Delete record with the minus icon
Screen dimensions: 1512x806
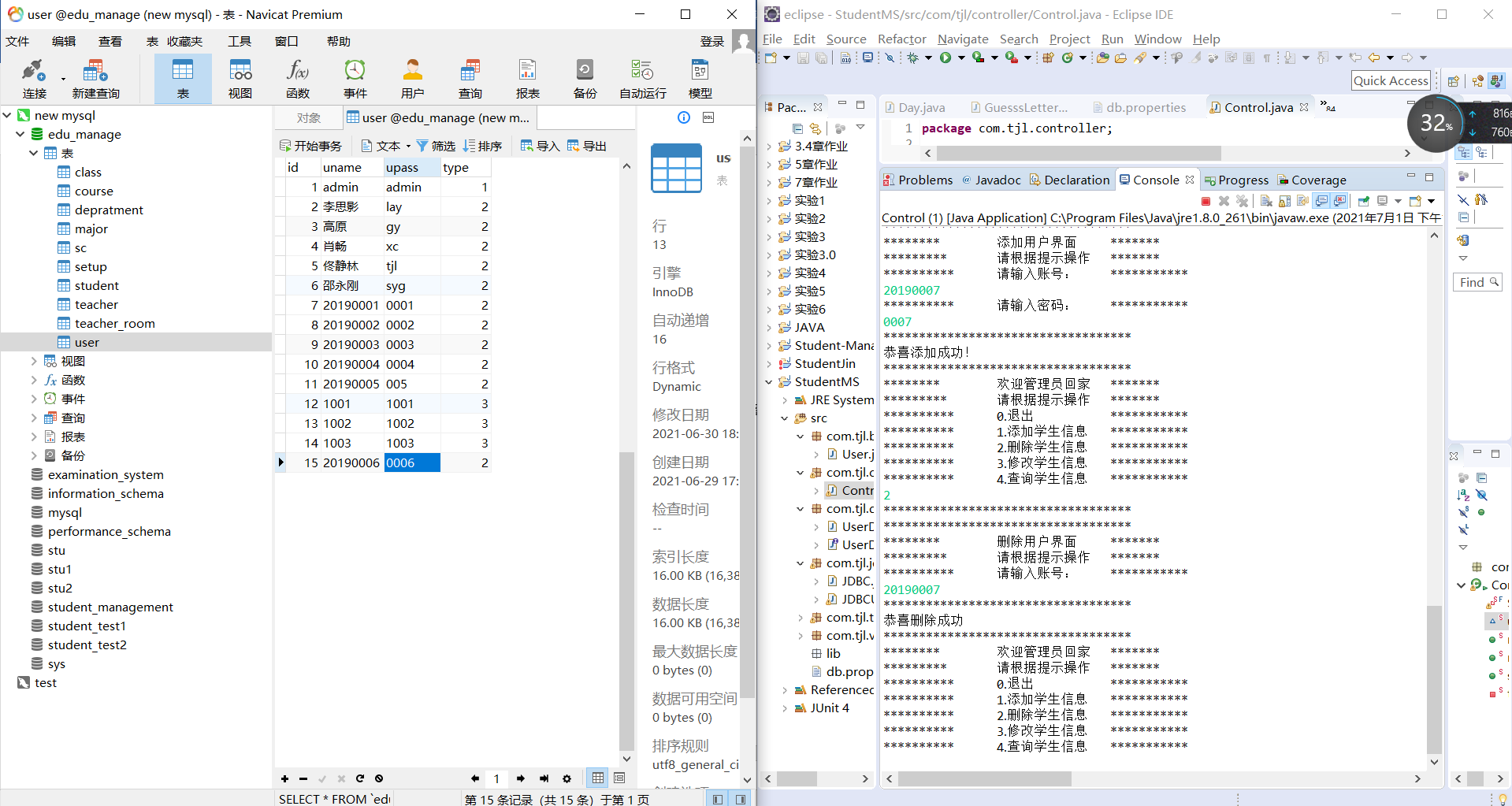pyautogui.click(x=303, y=778)
